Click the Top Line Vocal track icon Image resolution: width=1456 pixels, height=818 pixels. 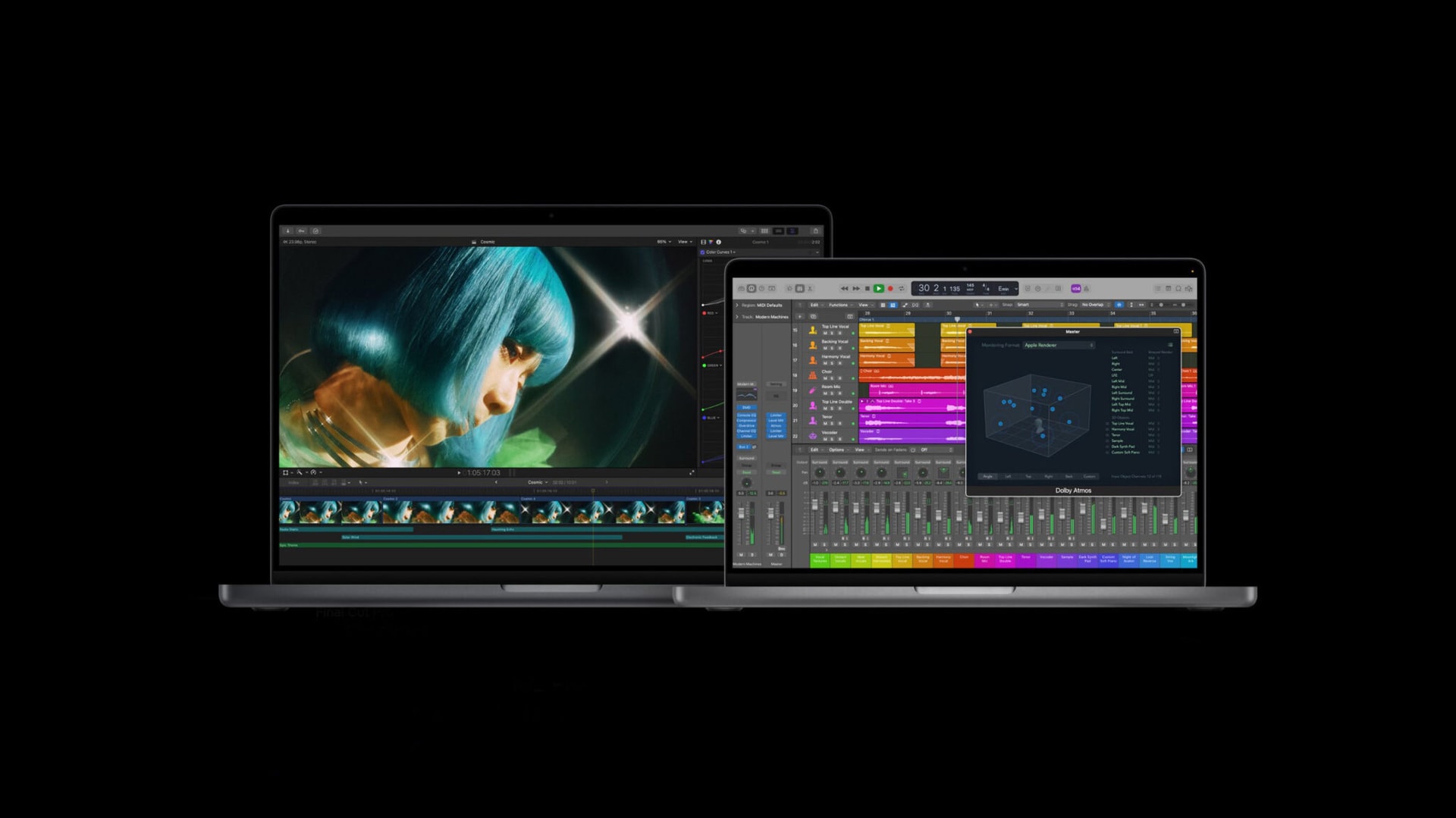(813, 330)
